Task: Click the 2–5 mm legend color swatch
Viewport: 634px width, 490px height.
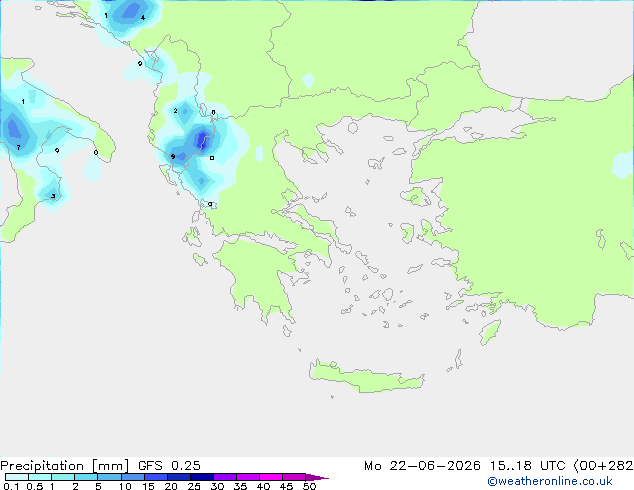Action: (86, 477)
